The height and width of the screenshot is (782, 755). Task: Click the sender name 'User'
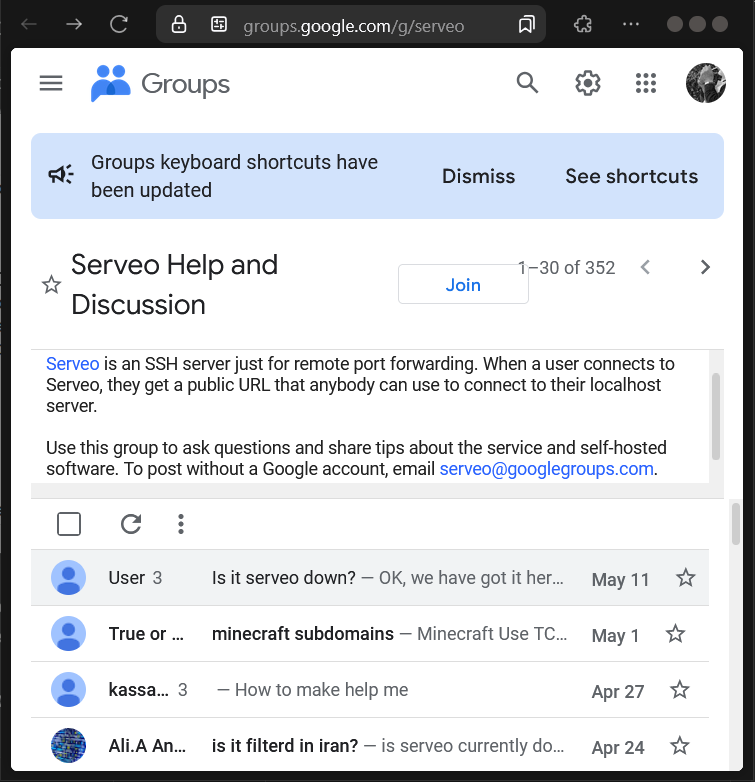click(x=127, y=578)
